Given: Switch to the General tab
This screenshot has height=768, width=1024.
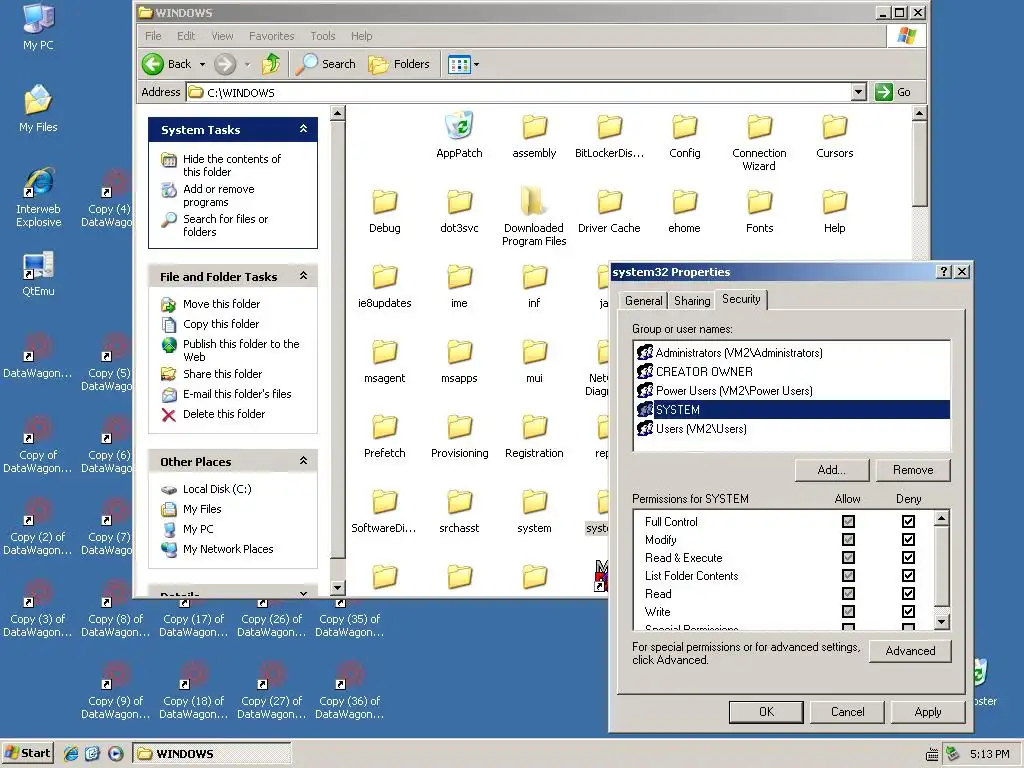Looking at the screenshot, I should coord(643,300).
